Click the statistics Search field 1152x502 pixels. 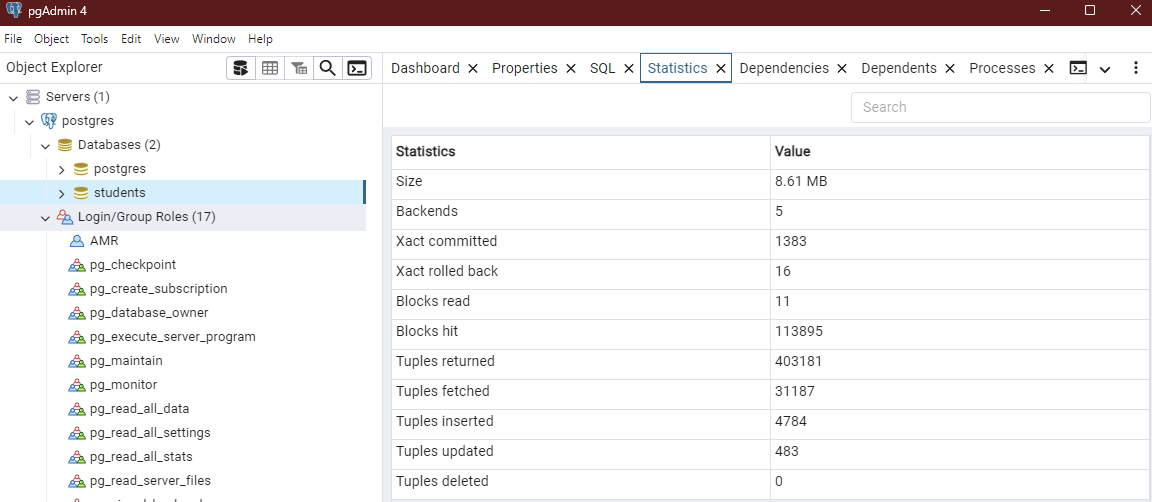[1000, 107]
